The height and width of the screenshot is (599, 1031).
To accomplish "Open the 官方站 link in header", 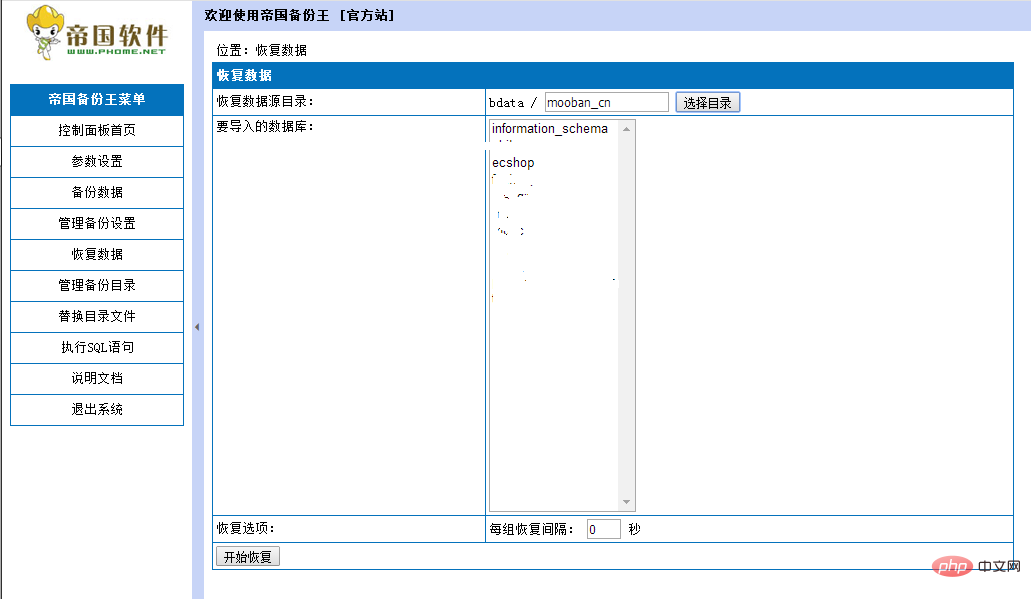I will pyautogui.click(x=366, y=15).
